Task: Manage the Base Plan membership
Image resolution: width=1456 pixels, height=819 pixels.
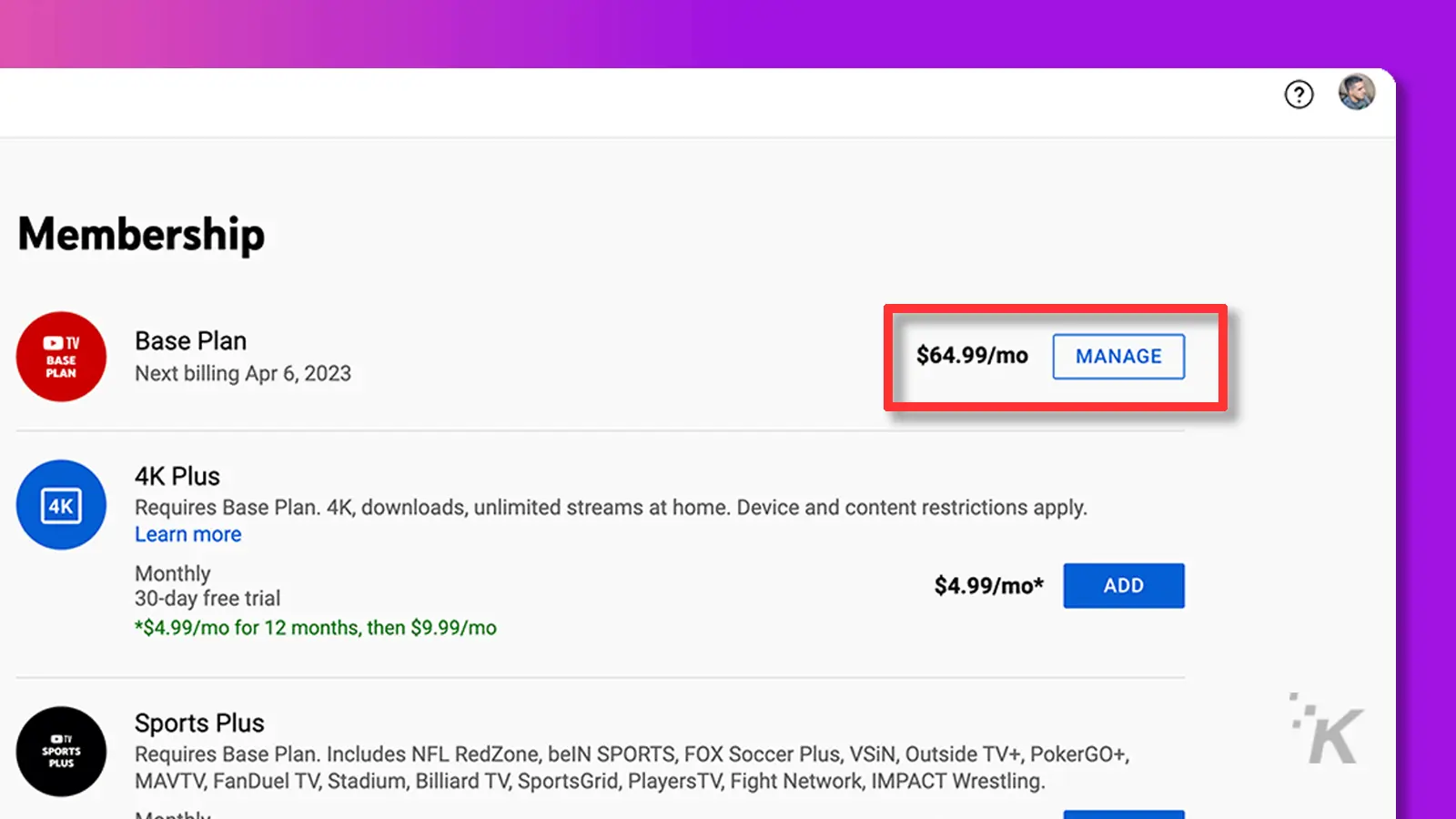Action: tap(1118, 357)
